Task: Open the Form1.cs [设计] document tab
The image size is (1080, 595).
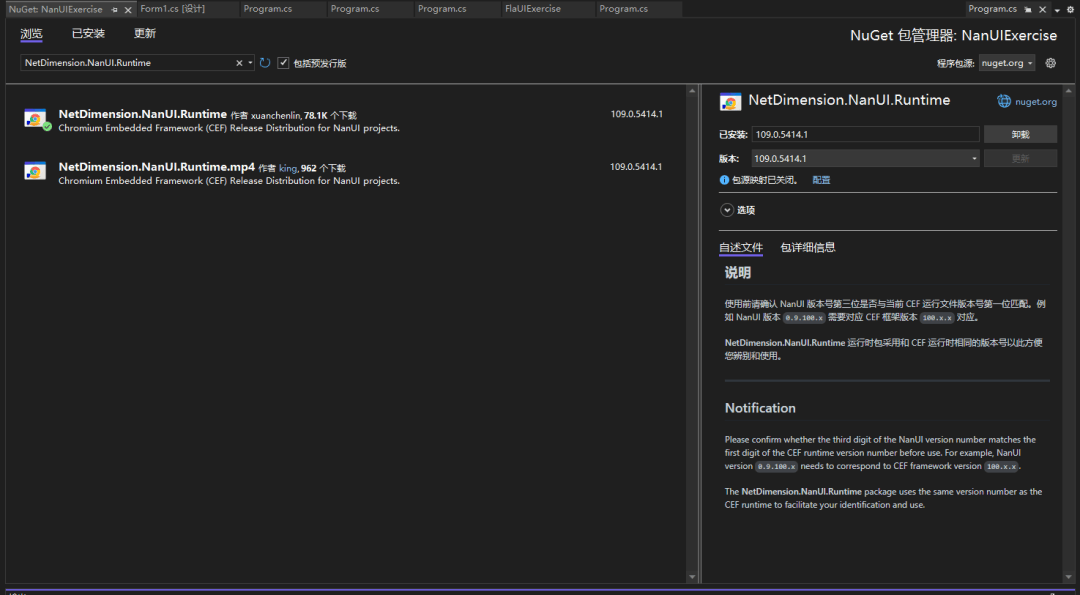Action: [x=173, y=9]
